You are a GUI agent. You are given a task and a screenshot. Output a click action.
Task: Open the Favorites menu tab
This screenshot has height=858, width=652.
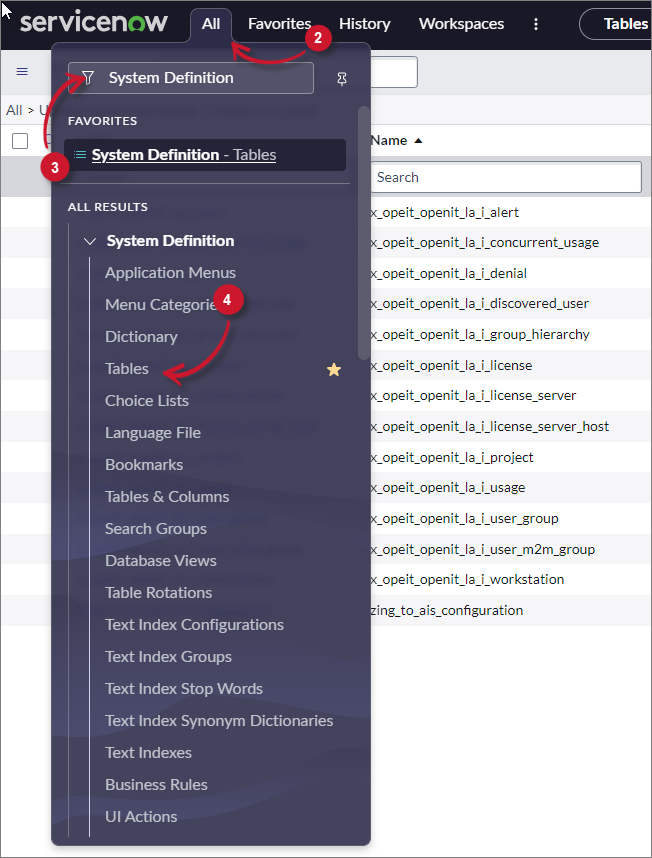[279, 24]
